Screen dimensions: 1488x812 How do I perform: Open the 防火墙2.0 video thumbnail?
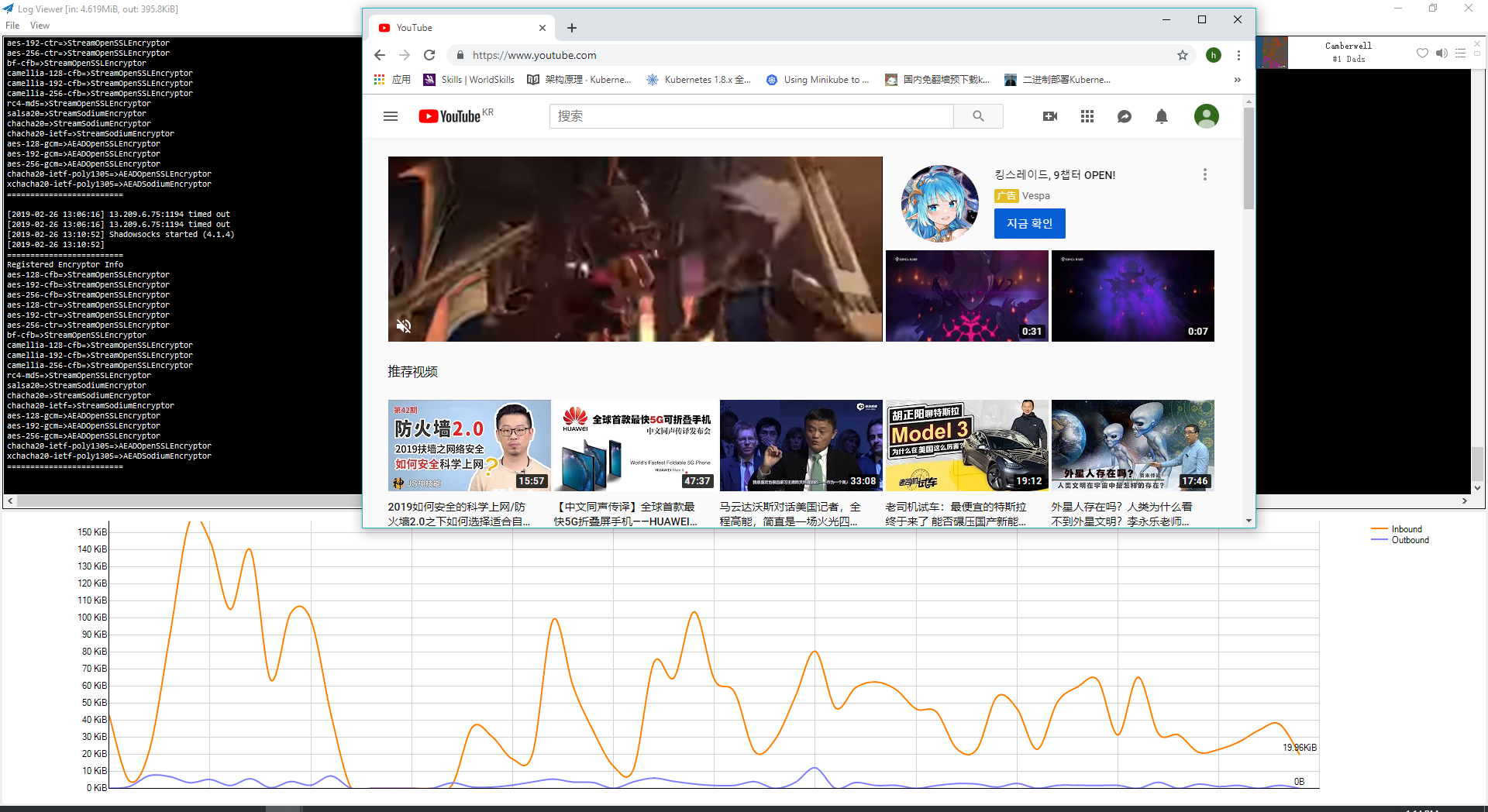point(469,446)
